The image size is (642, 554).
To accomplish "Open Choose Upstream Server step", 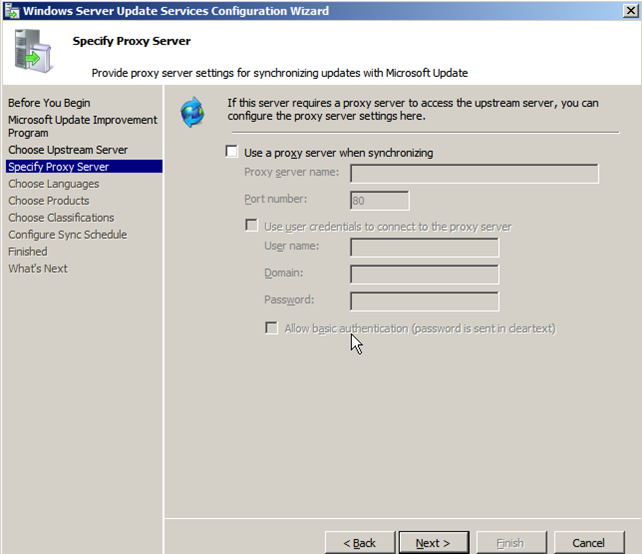I will click(67, 150).
